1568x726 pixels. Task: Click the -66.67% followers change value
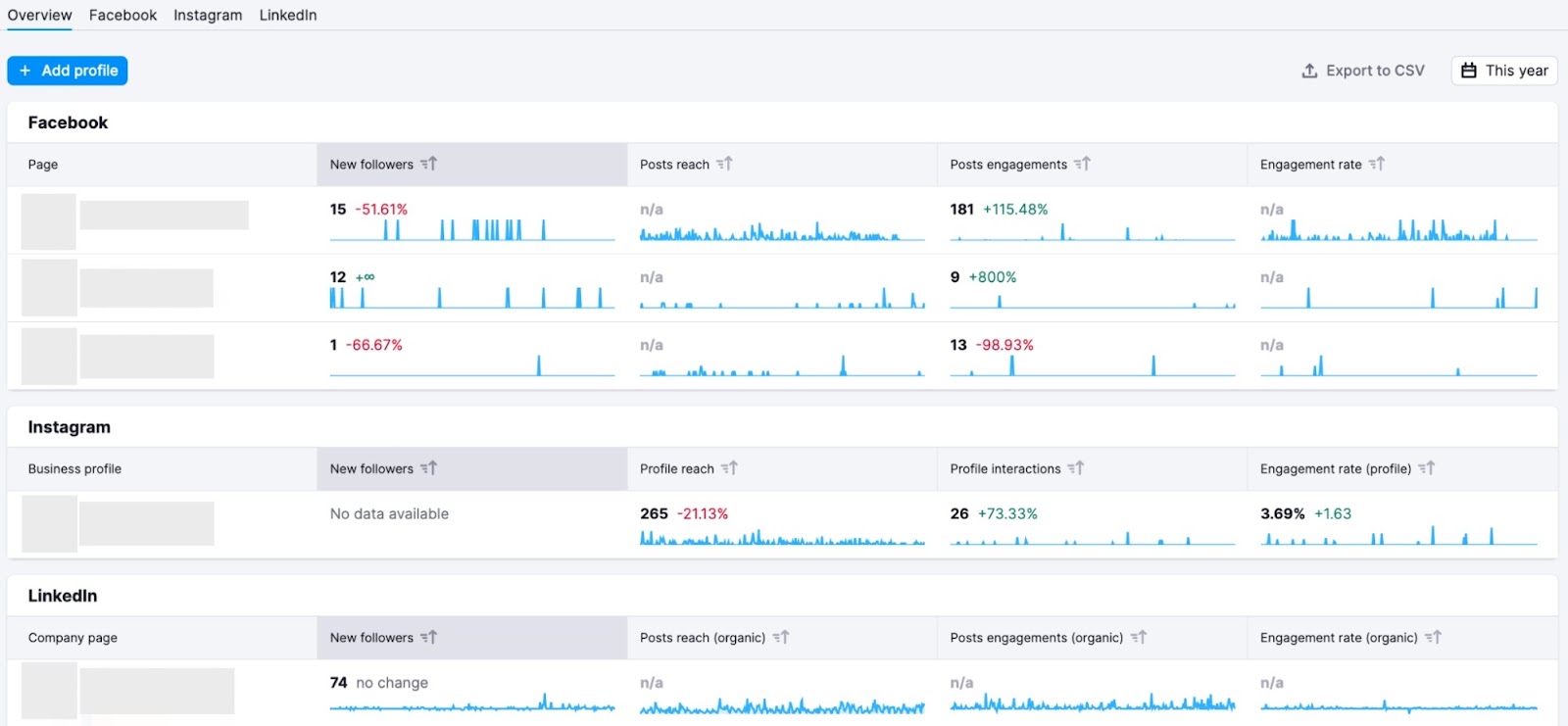click(374, 345)
